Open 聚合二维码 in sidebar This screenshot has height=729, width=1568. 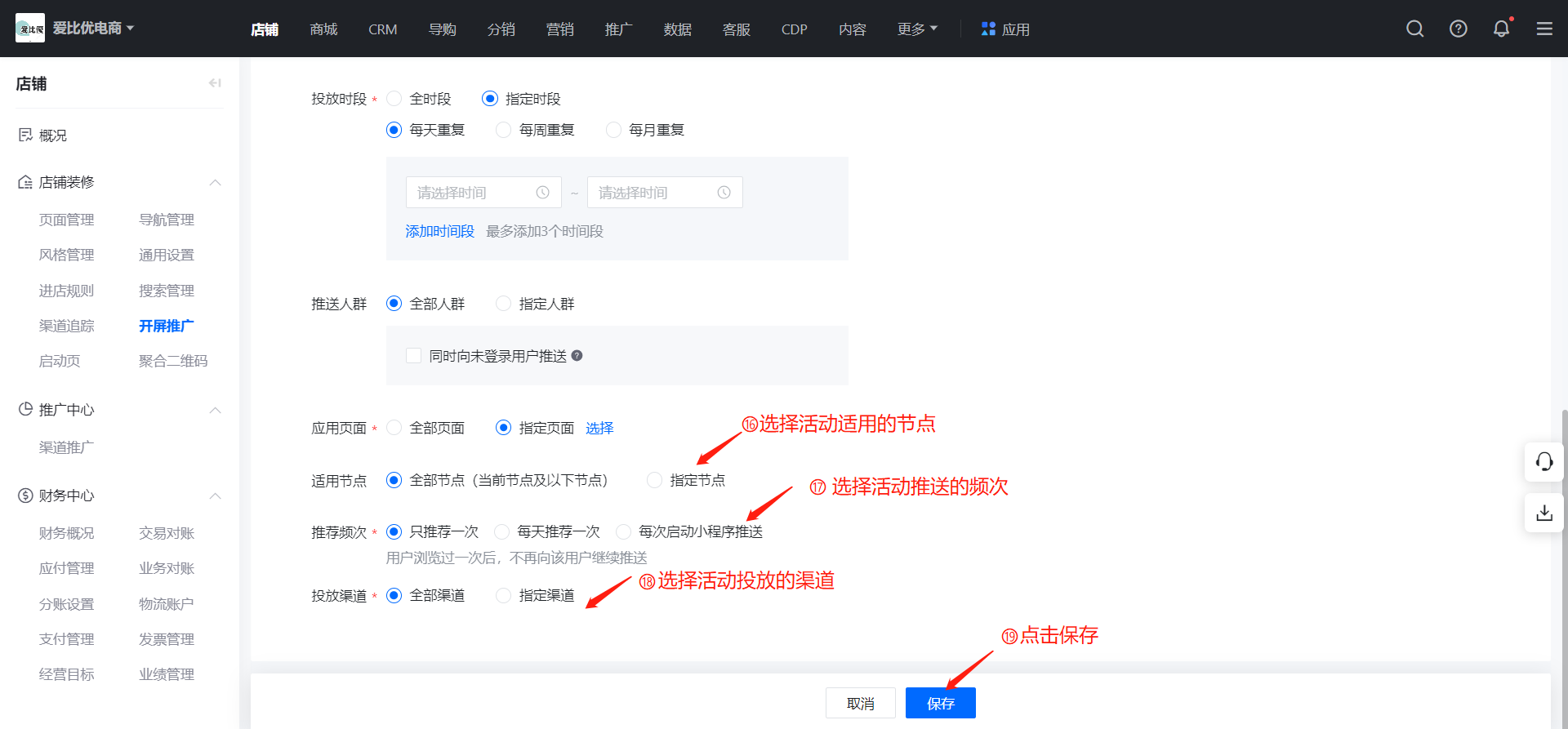173,361
